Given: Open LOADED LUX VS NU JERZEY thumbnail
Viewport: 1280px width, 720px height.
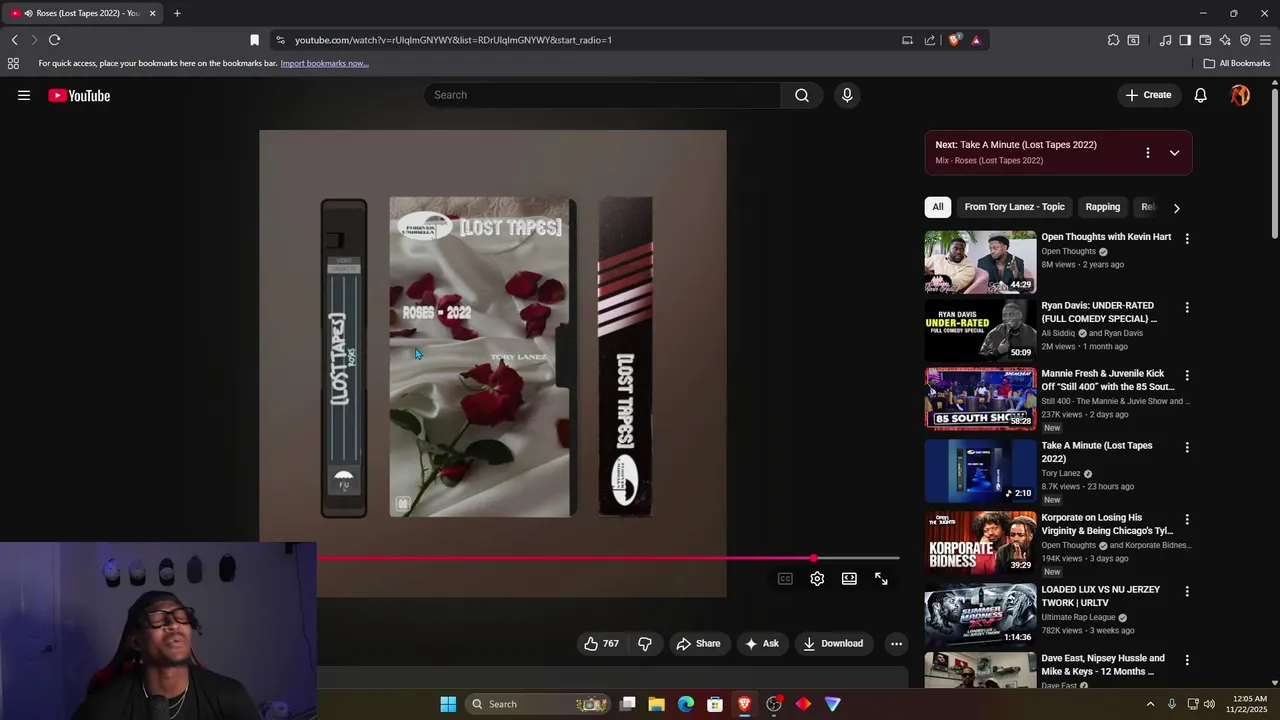Looking at the screenshot, I should click(980, 614).
